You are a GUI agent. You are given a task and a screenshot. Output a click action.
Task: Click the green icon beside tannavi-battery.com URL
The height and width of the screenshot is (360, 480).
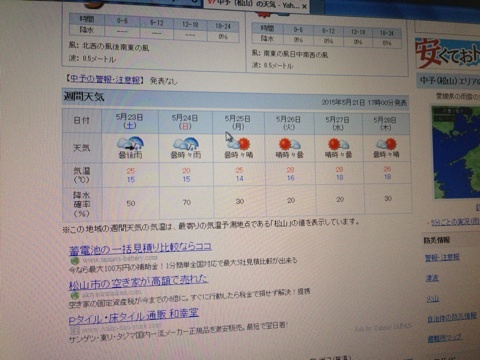[x=75, y=261]
